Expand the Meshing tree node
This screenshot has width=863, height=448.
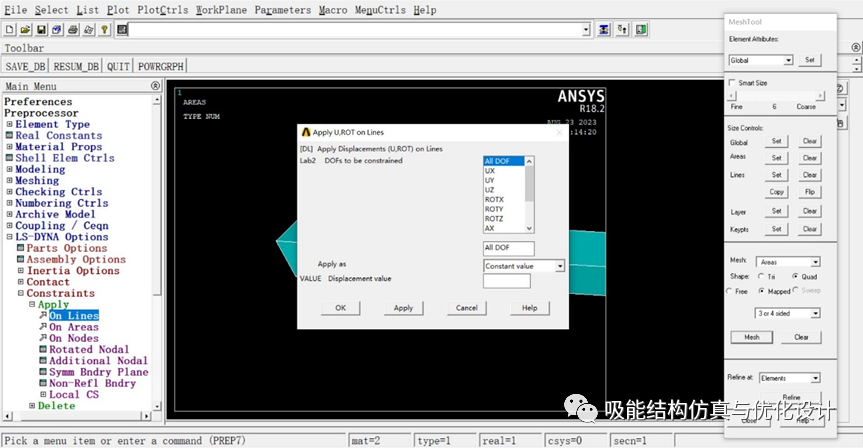tap(9, 181)
